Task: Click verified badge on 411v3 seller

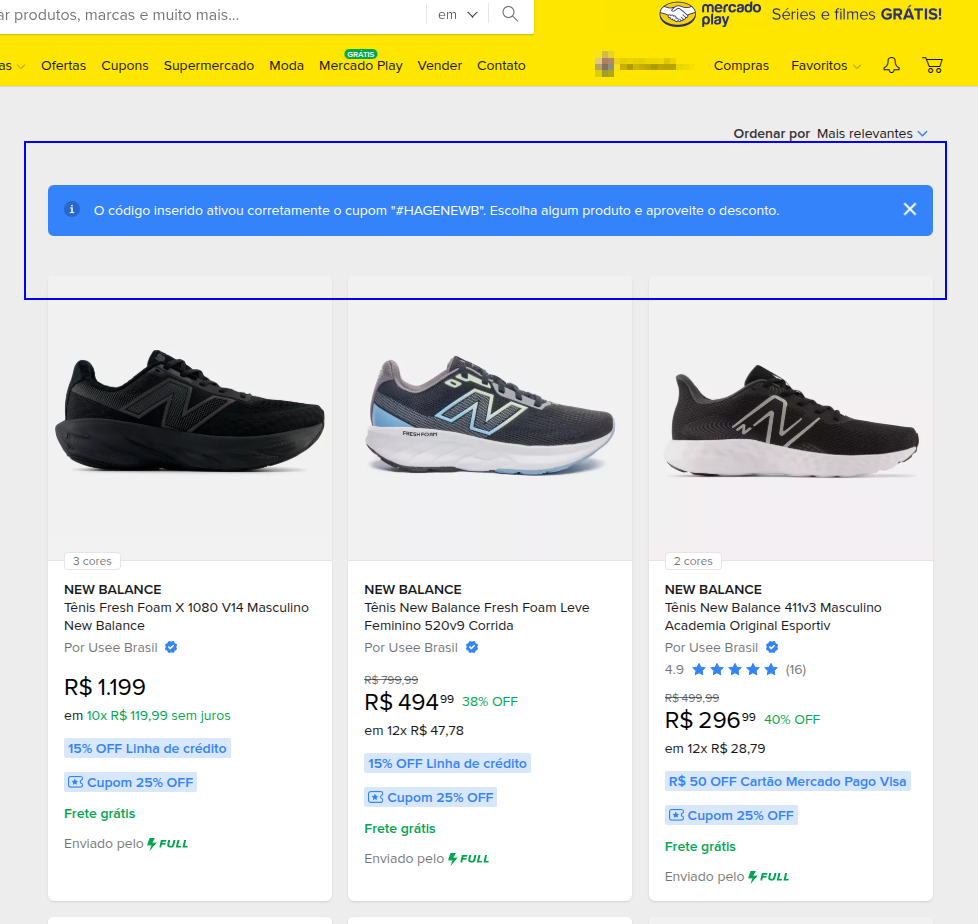Action: tap(772, 648)
